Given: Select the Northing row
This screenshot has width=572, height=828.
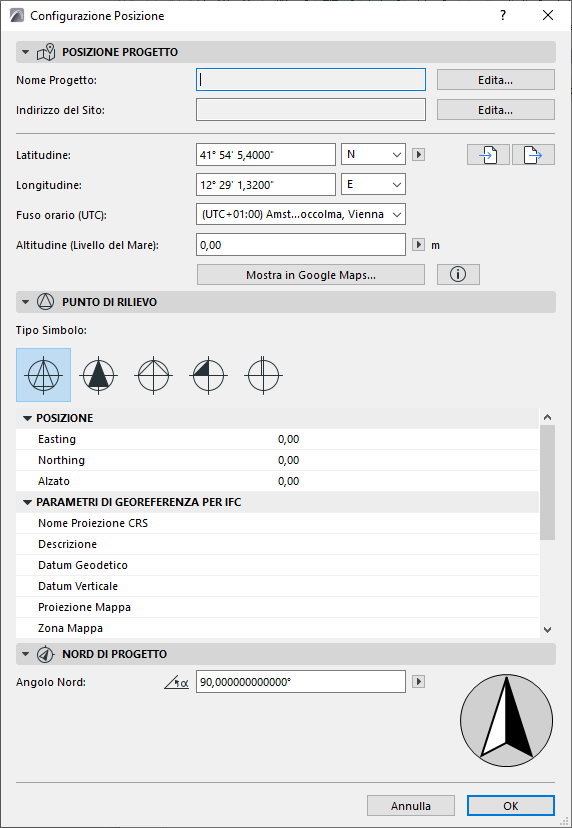Looking at the screenshot, I should 277,460.
